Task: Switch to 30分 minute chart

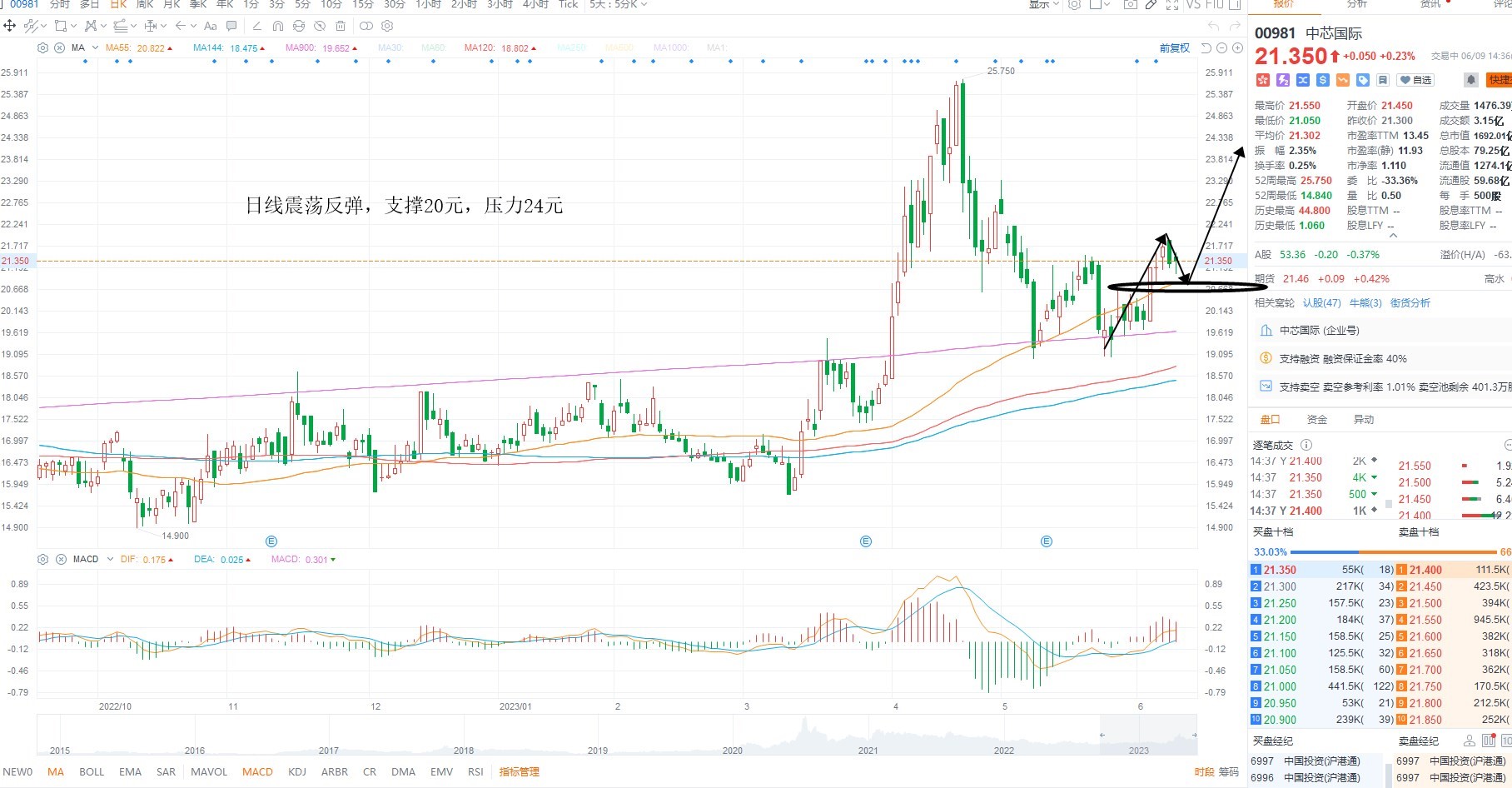Action: (x=395, y=4)
